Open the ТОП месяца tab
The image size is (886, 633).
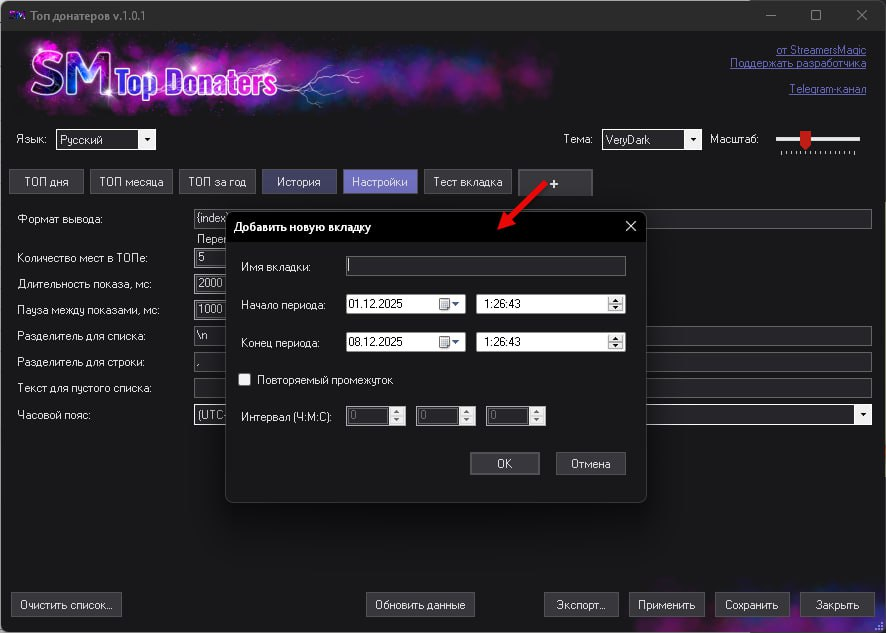tap(133, 182)
